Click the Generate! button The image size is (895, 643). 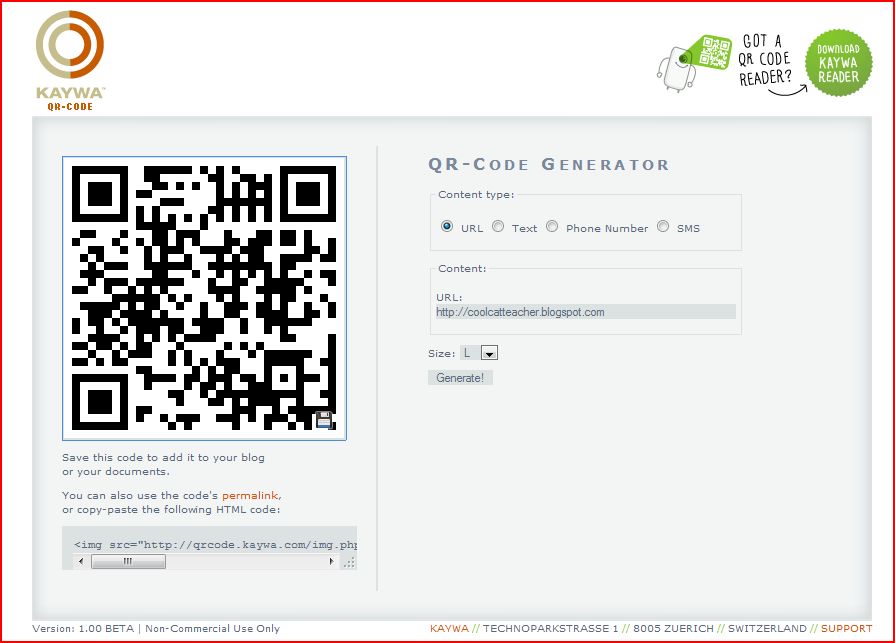[460, 378]
